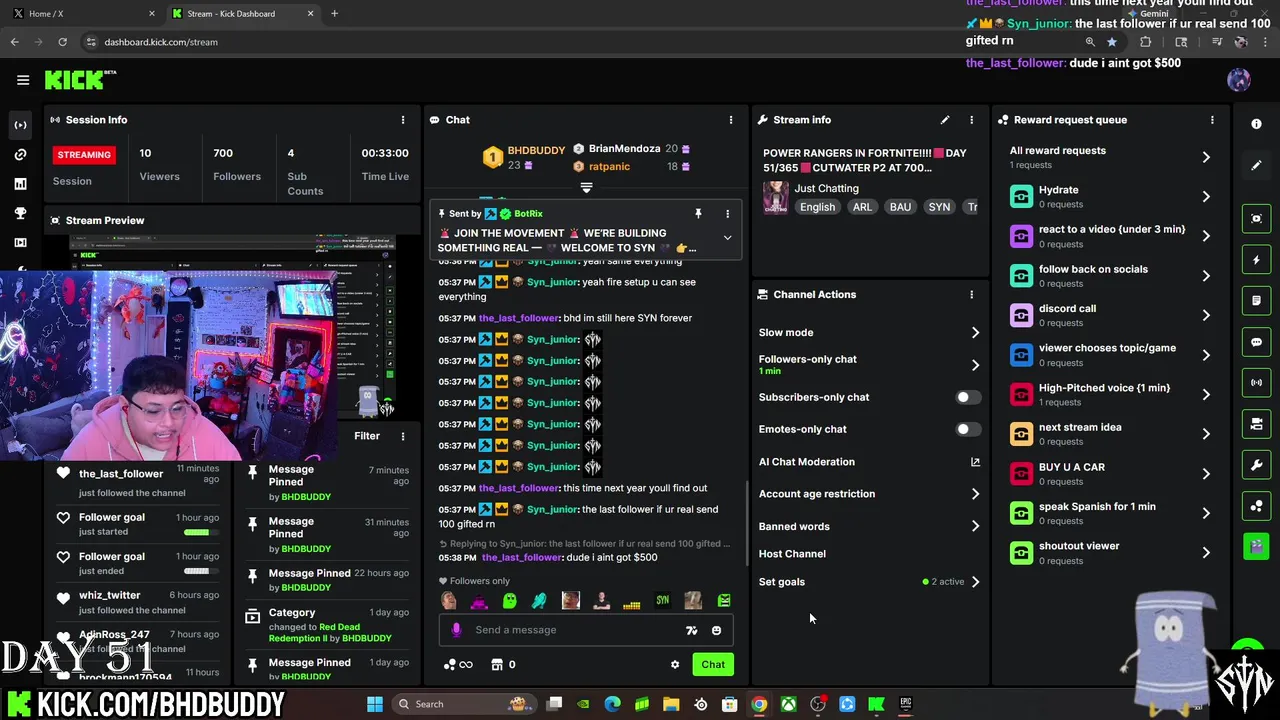Click Just Chatting category
The width and height of the screenshot is (1280, 720).
[x=826, y=188]
